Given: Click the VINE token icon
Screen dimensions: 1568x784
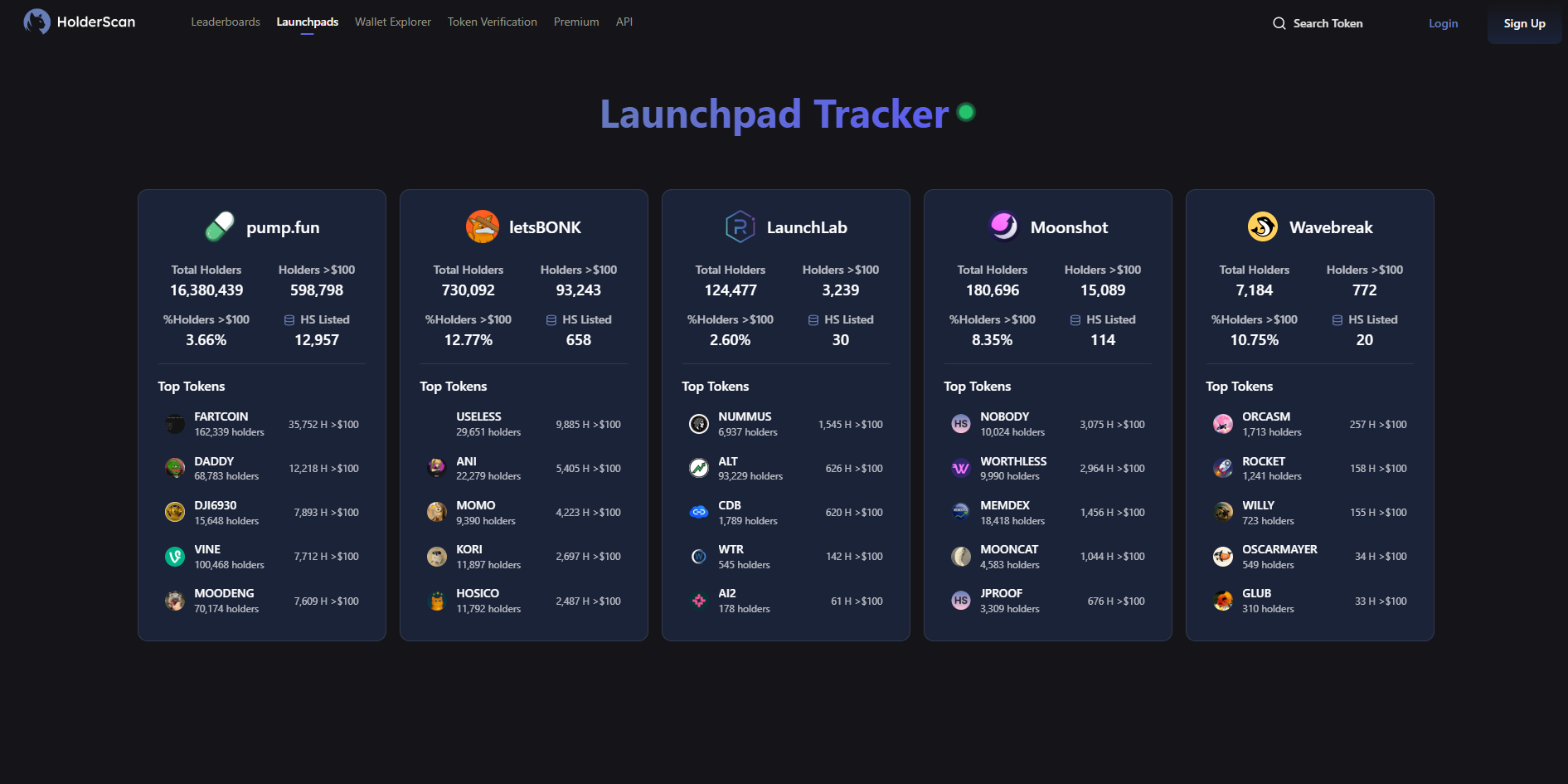Looking at the screenshot, I should (x=174, y=556).
